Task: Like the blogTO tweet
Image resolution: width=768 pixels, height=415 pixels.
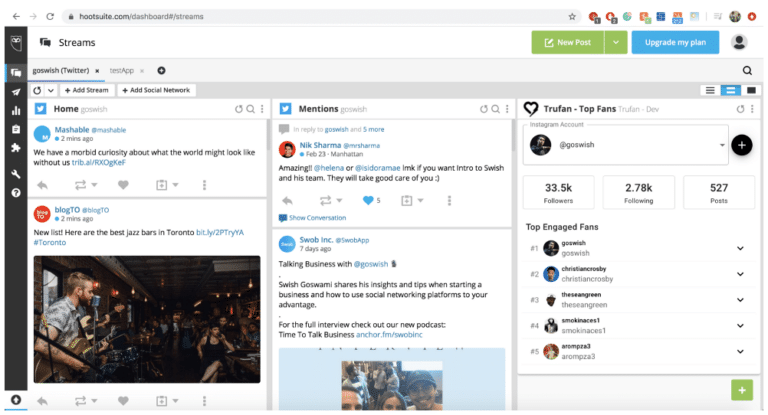Action: (123, 401)
